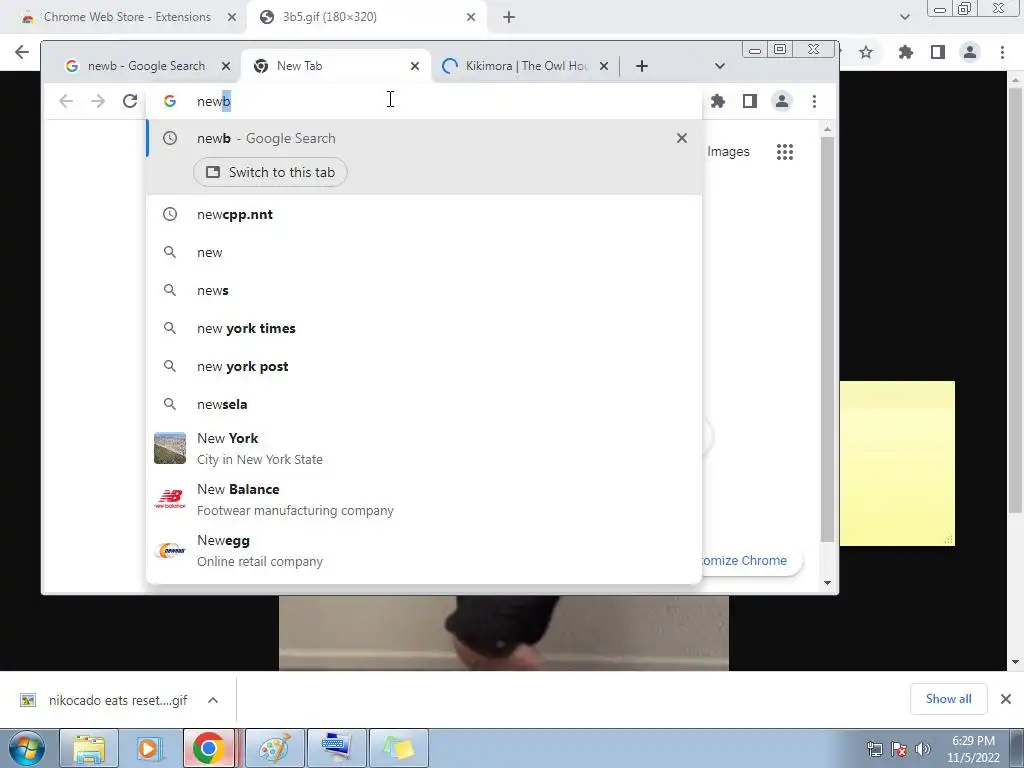Close the Chrome Web Store tab
This screenshot has height=768, width=1024.
(232, 17)
